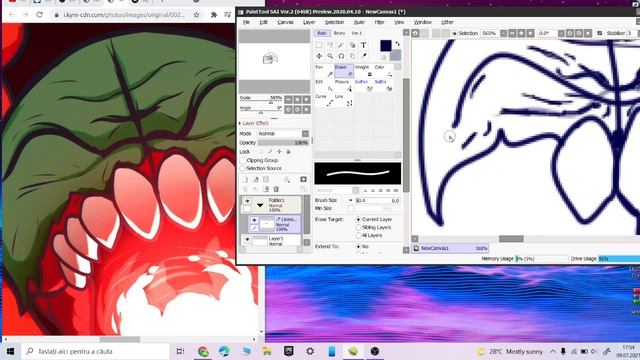Zoom in using the navigator plus button

pos(297,100)
